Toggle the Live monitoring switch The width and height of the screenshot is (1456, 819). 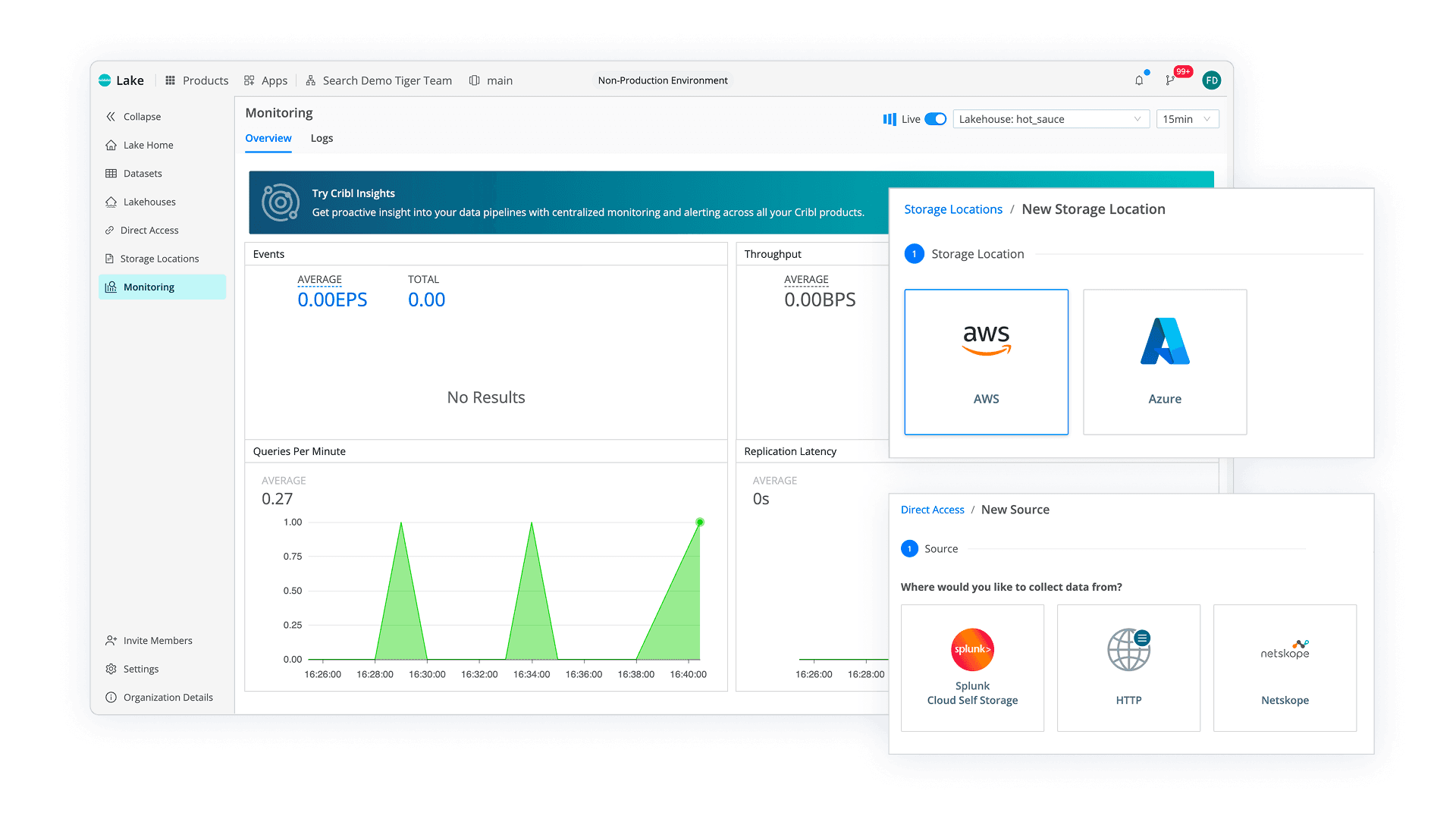935,119
